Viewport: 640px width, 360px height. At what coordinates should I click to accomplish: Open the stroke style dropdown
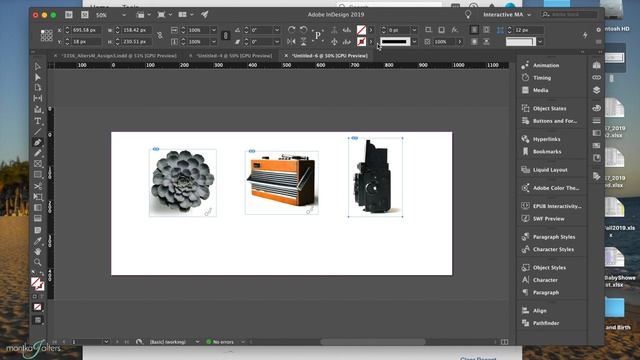tap(414, 42)
